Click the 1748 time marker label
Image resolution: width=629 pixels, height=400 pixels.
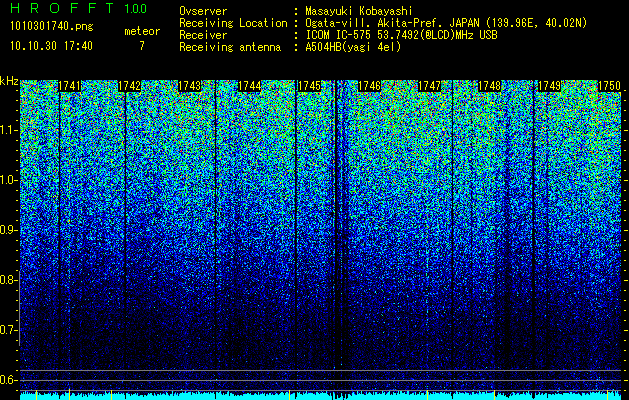click(489, 86)
